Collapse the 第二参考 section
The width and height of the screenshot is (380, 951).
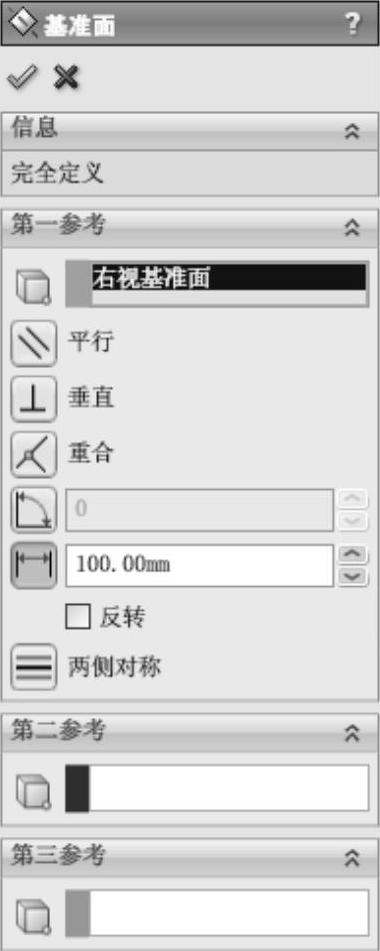pyautogui.click(x=352, y=733)
